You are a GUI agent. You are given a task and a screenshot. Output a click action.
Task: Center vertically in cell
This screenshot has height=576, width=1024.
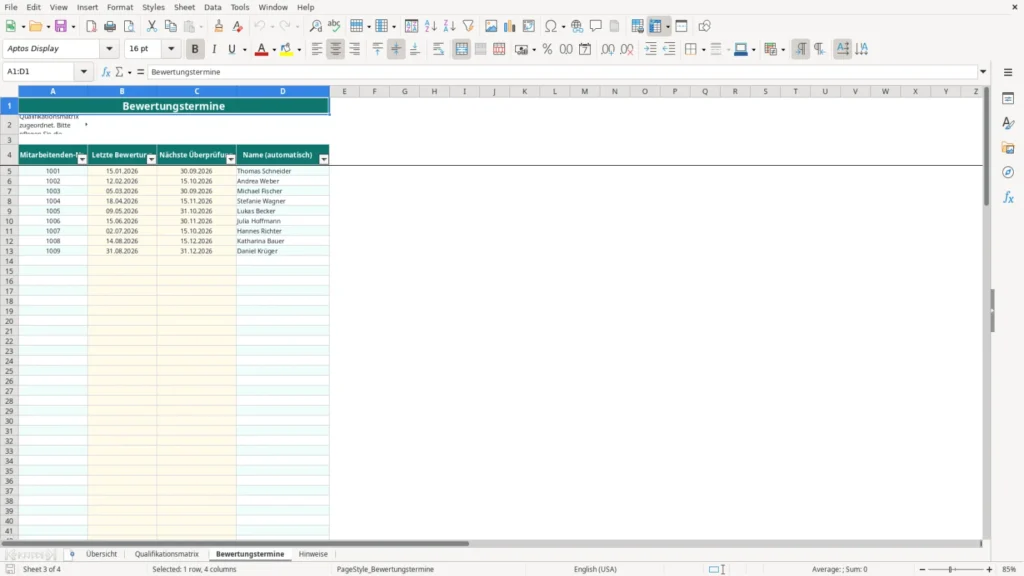(396, 49)
